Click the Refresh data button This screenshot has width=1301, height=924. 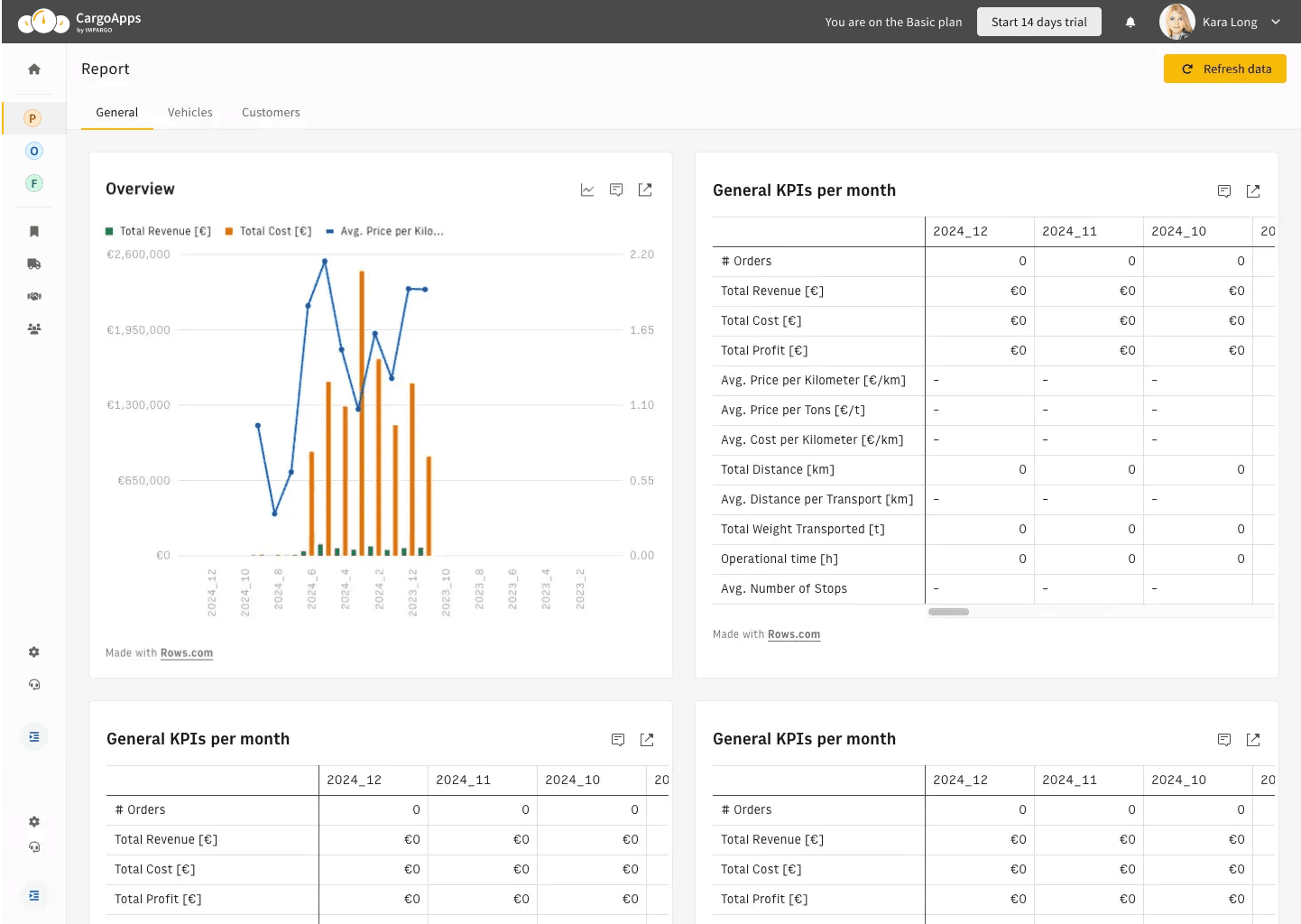pos(1225,69)
